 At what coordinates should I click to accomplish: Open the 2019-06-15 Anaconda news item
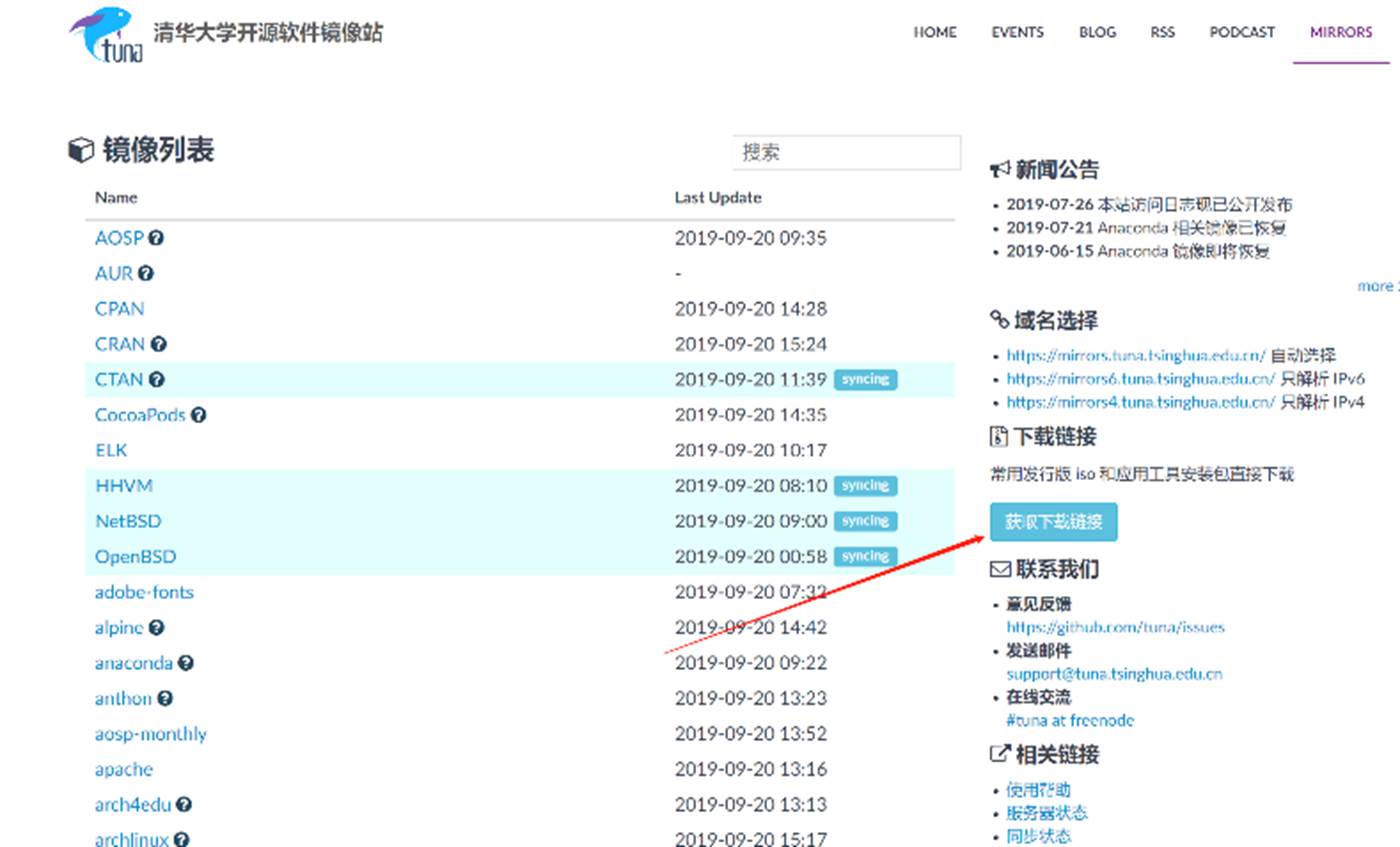1138,252
